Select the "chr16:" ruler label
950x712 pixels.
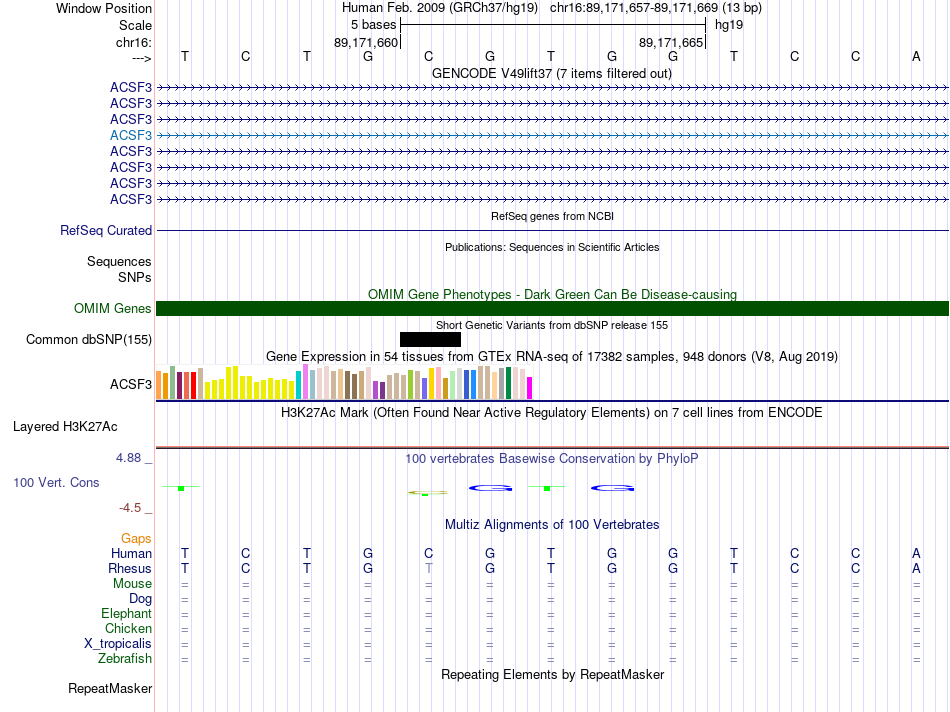(133, 42)
